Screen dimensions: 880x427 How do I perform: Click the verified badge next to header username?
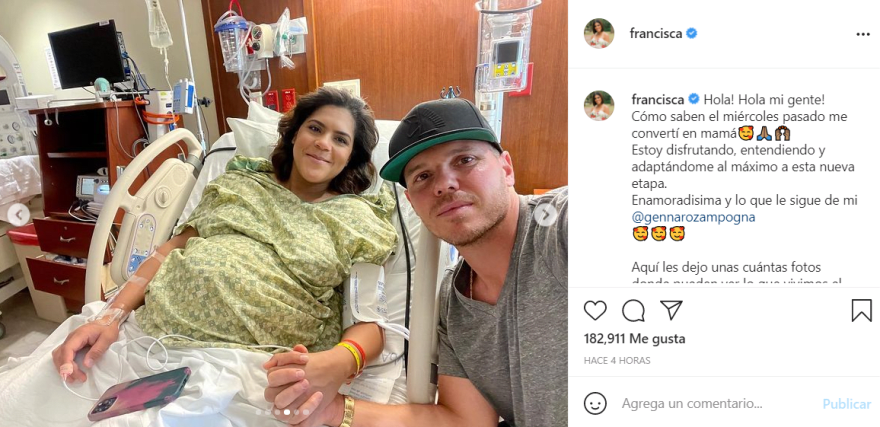(691, 34)
